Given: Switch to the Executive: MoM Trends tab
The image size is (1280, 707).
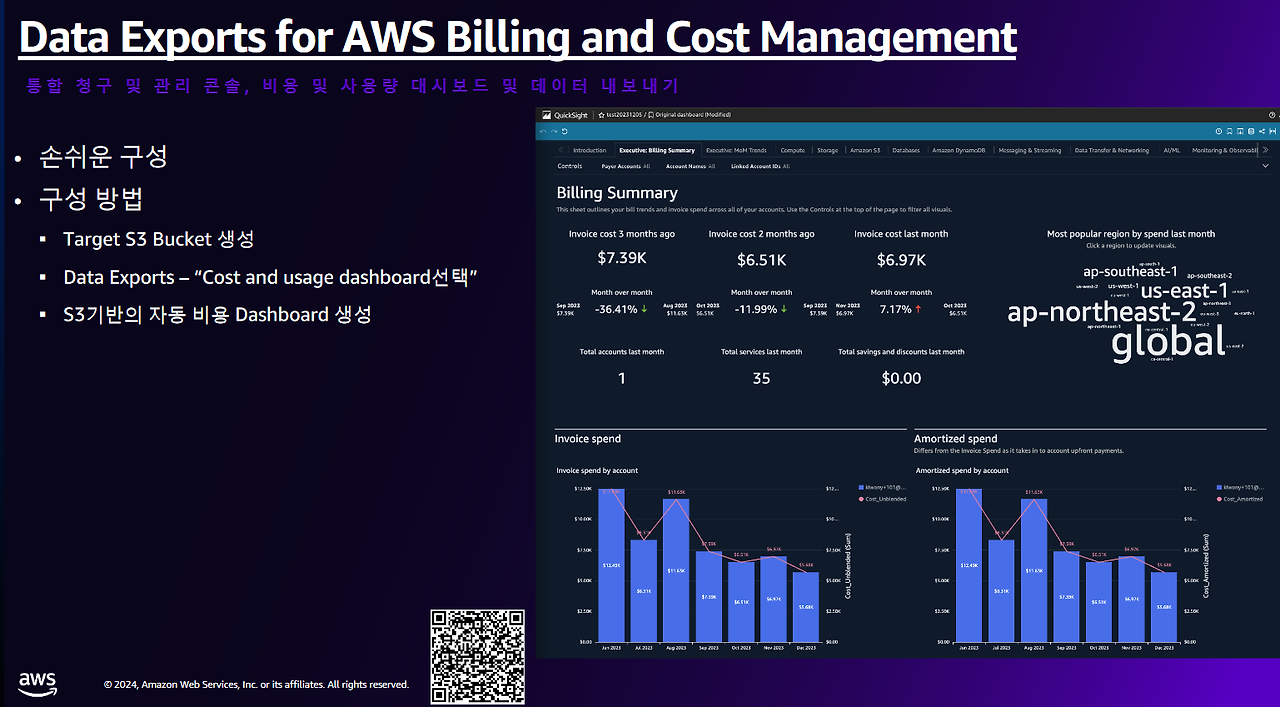Looking at the screenshot, I should [x=737, y=150].
